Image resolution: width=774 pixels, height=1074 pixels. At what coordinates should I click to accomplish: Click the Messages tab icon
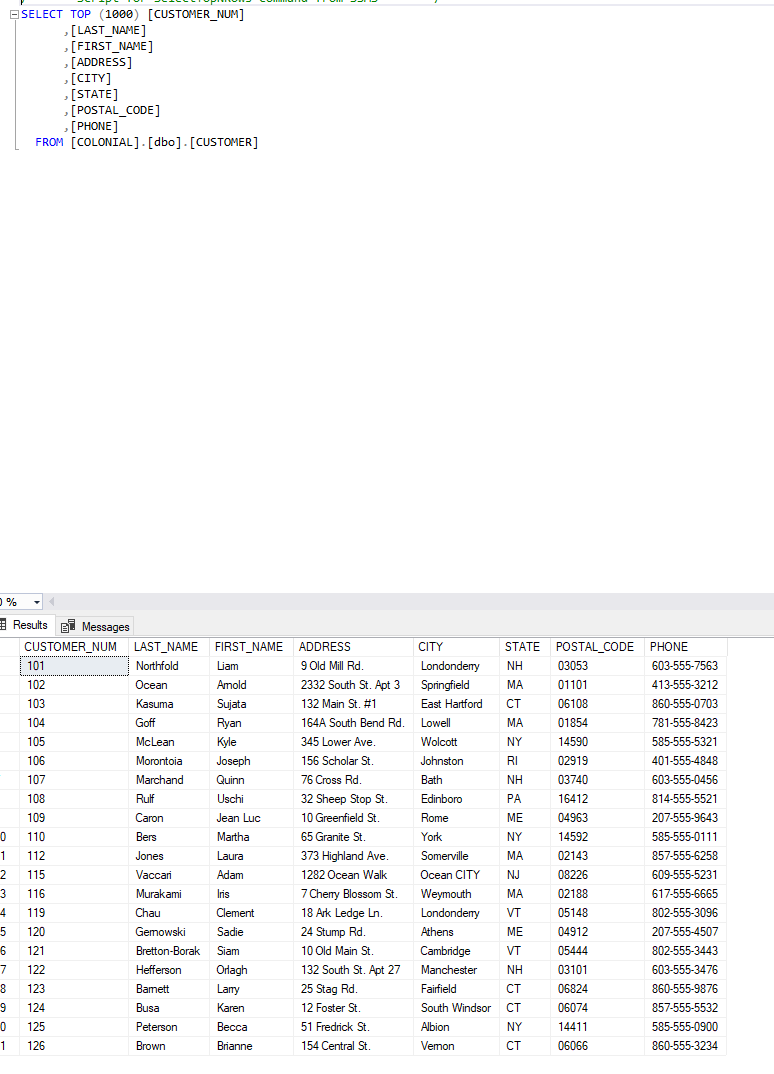click(x=68, y=627)
